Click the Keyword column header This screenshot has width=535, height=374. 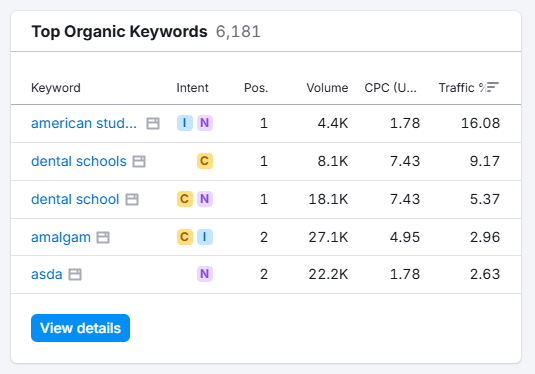pos(56,88)
